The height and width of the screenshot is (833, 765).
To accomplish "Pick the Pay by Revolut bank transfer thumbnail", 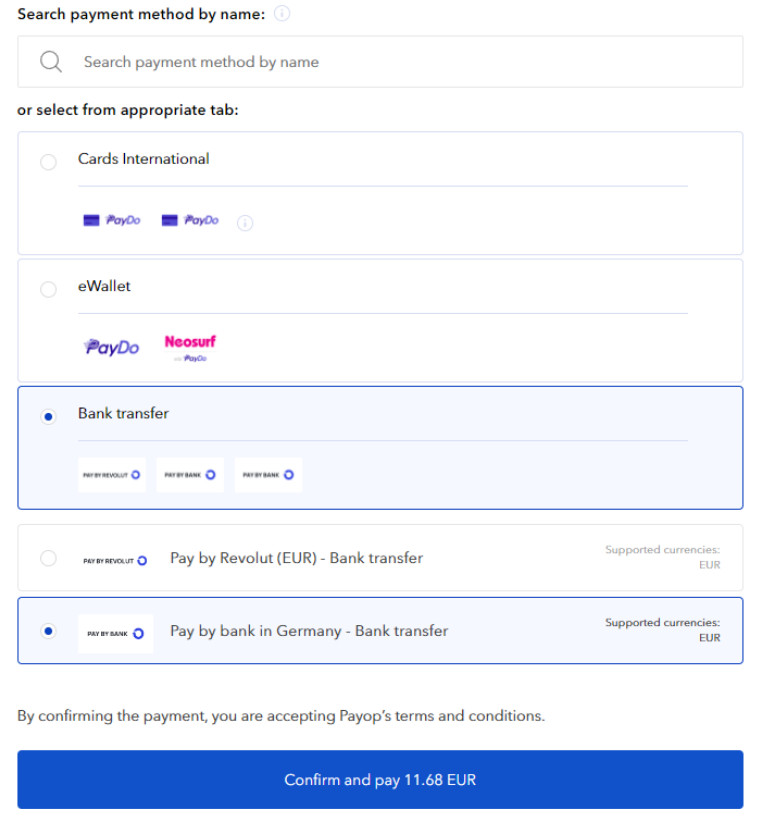I will click(112, 475).
